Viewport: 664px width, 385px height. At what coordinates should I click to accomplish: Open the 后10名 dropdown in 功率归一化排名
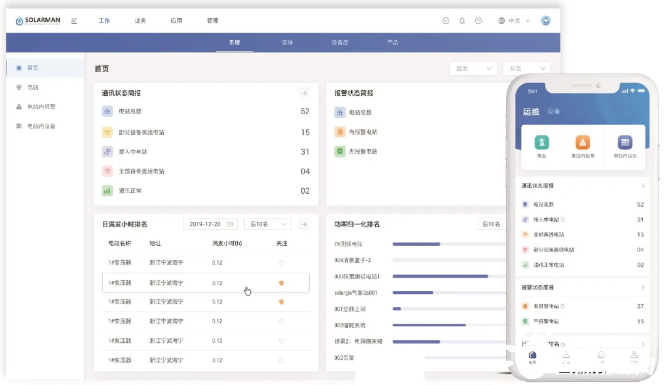(491, 224)
